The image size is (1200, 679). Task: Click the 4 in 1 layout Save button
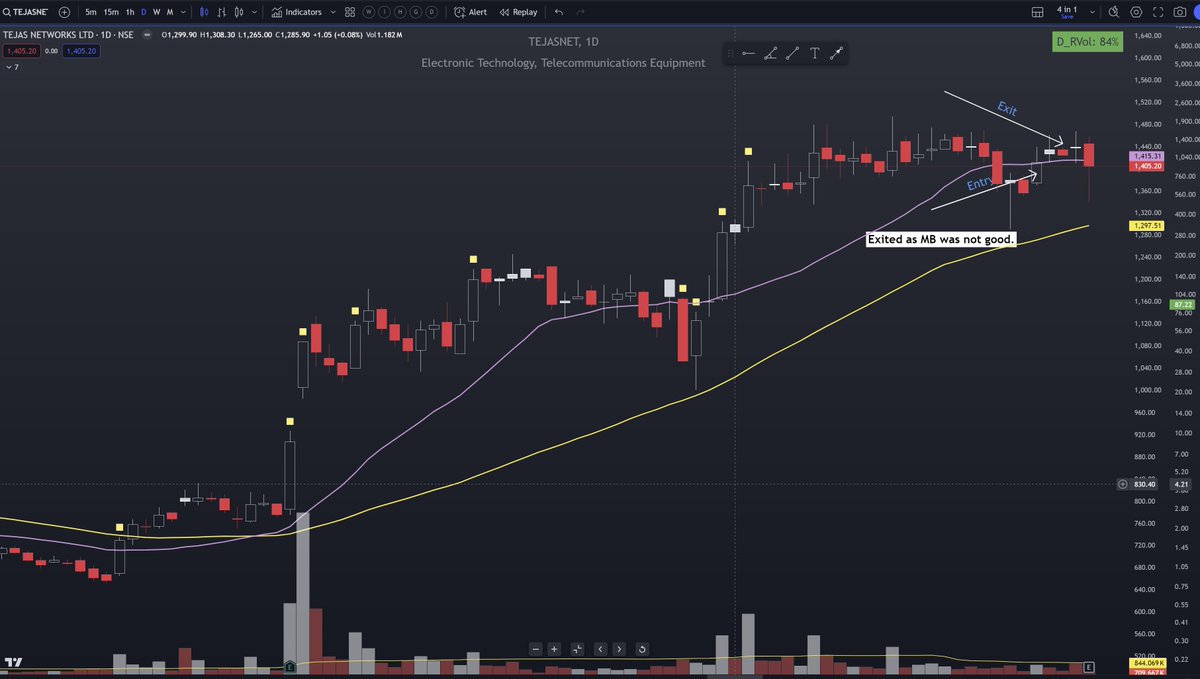coord(1067,12)
